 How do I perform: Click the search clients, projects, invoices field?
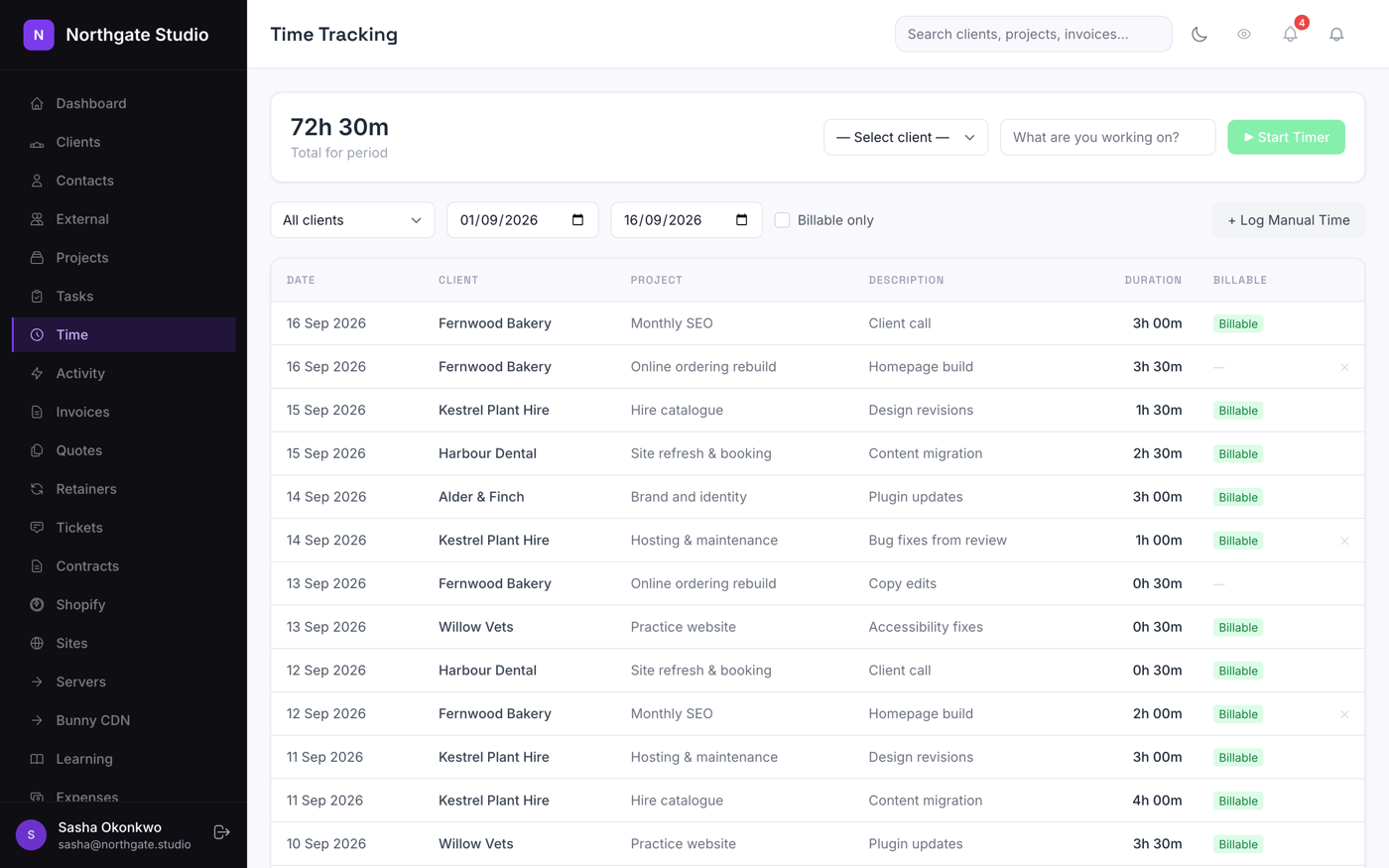click(1033, 34)
